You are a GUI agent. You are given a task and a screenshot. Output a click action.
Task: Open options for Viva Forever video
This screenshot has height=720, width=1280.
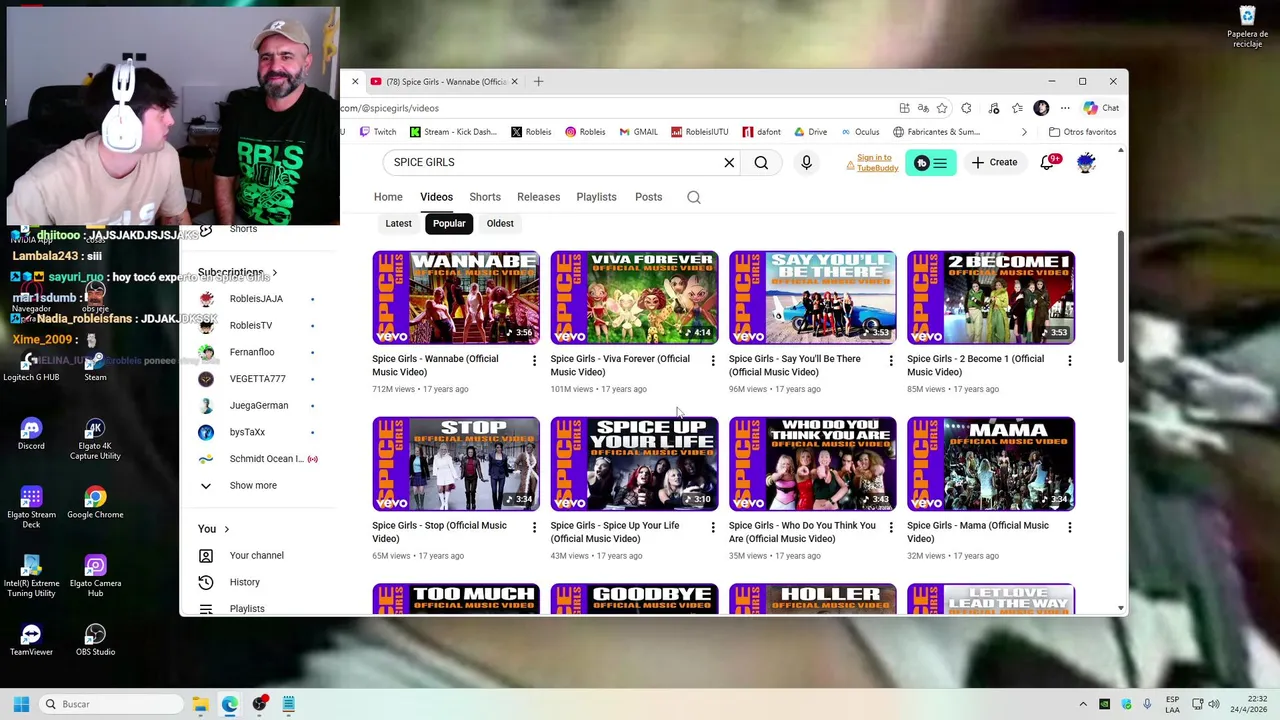pos(713,360)
